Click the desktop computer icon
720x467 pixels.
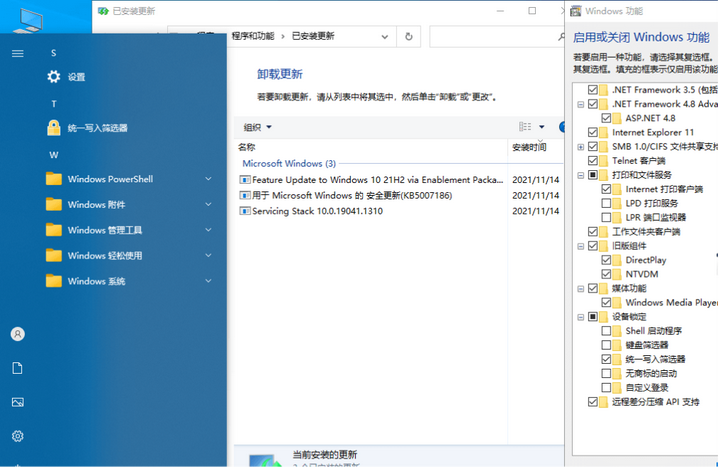click(29, 19)
